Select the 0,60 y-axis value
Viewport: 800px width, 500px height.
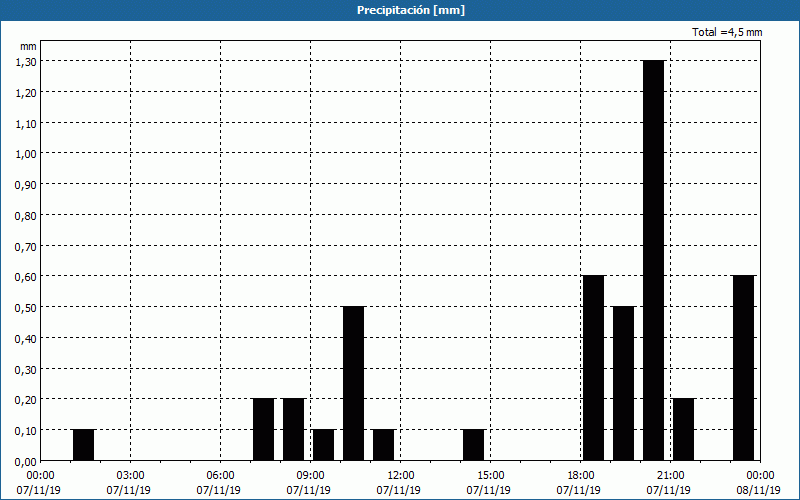(x=26, y=277)
